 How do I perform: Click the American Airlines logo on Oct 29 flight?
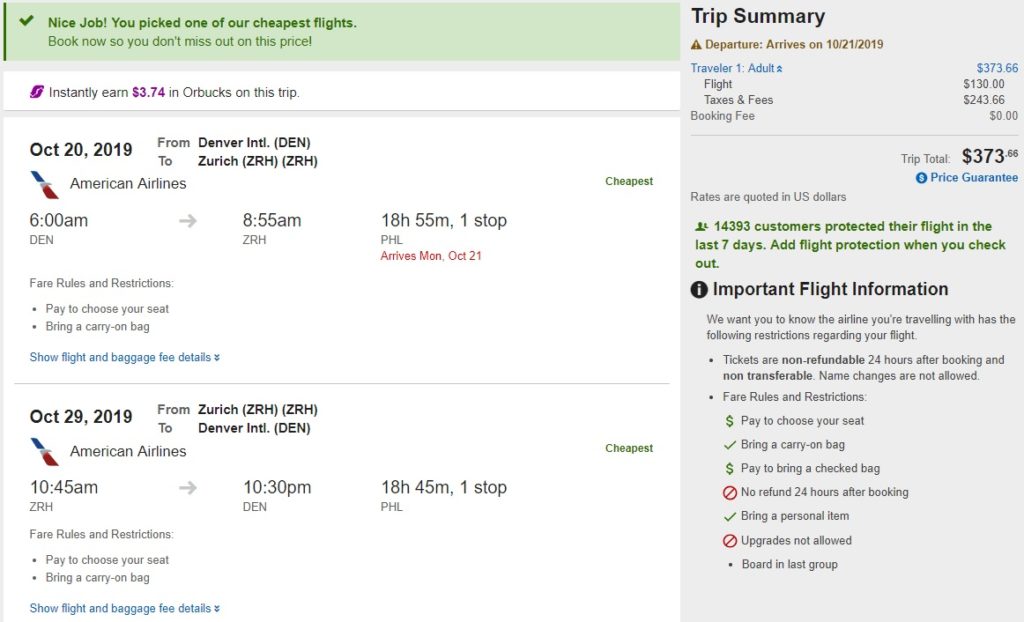point(45,451)
